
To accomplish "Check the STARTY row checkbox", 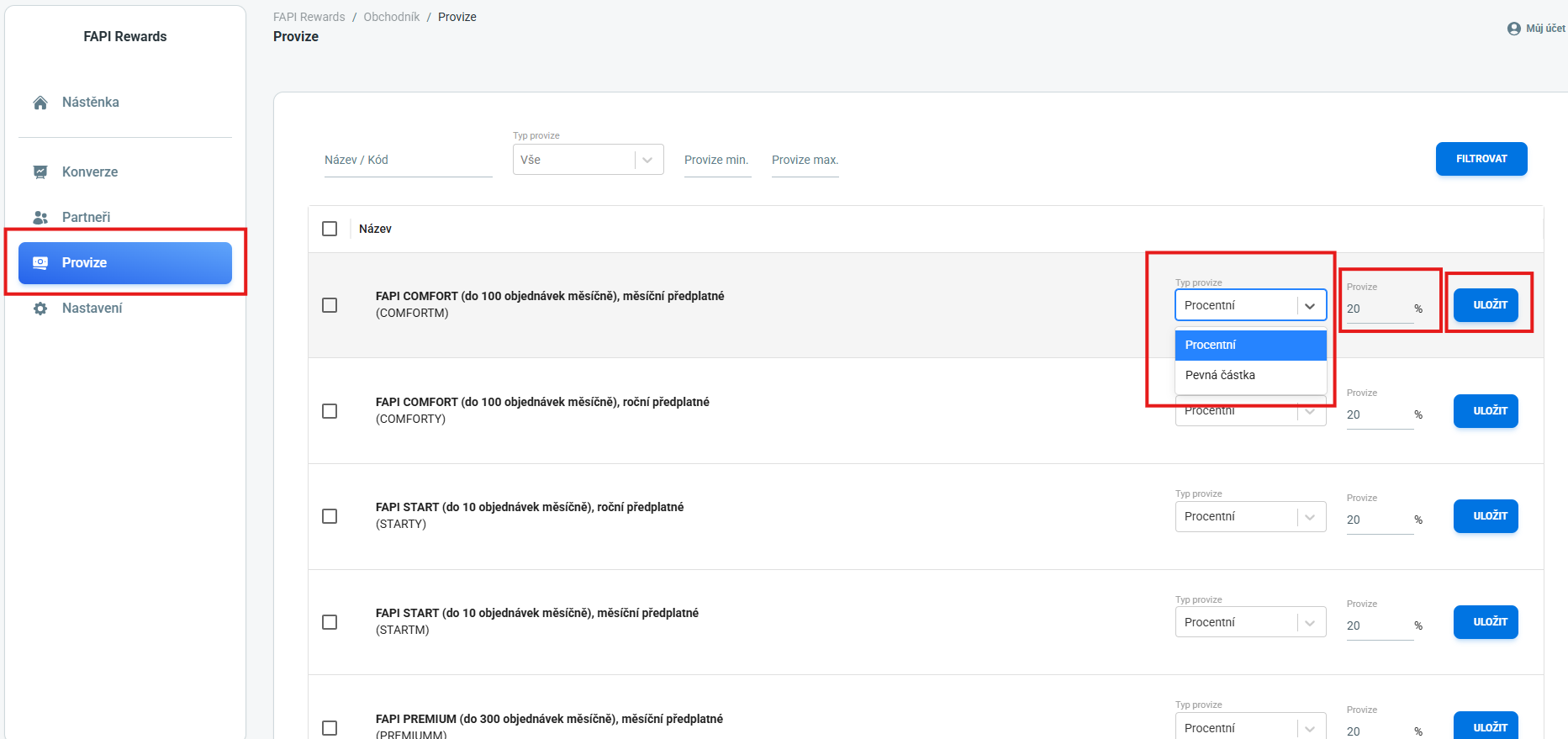I will click(330, 516).
